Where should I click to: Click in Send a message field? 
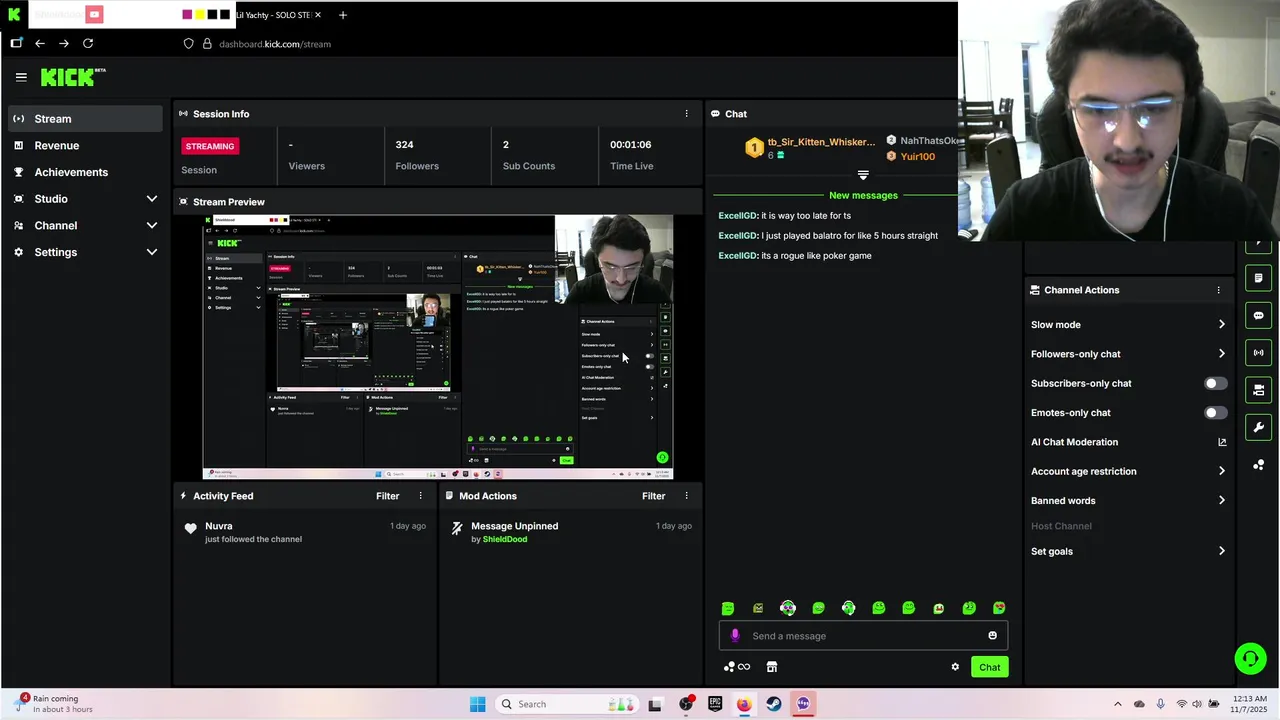[863, 636]
